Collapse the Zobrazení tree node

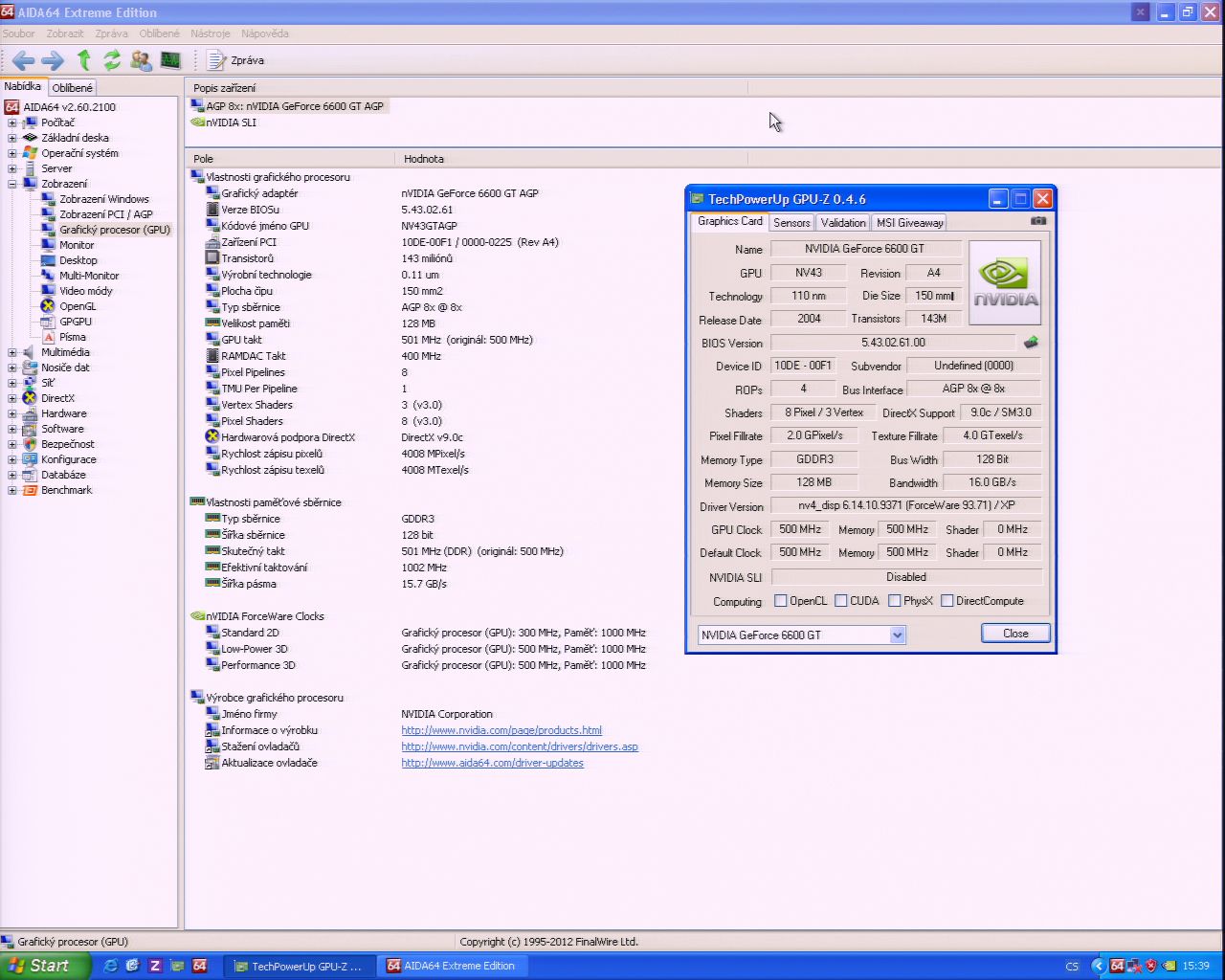click(12, 184)
